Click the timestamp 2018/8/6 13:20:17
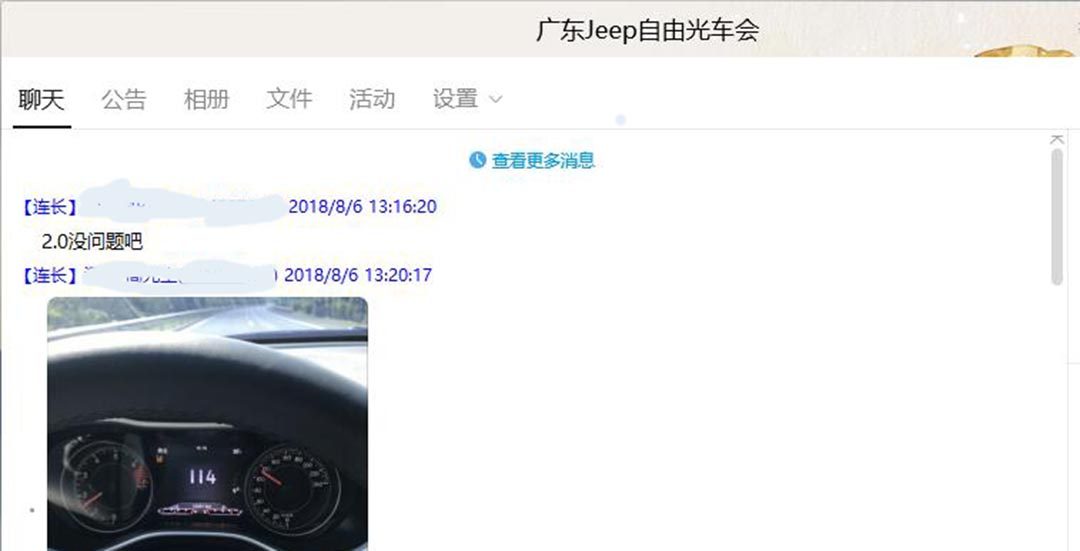This screenshot has width=1080, height=551. pos(358,276)
